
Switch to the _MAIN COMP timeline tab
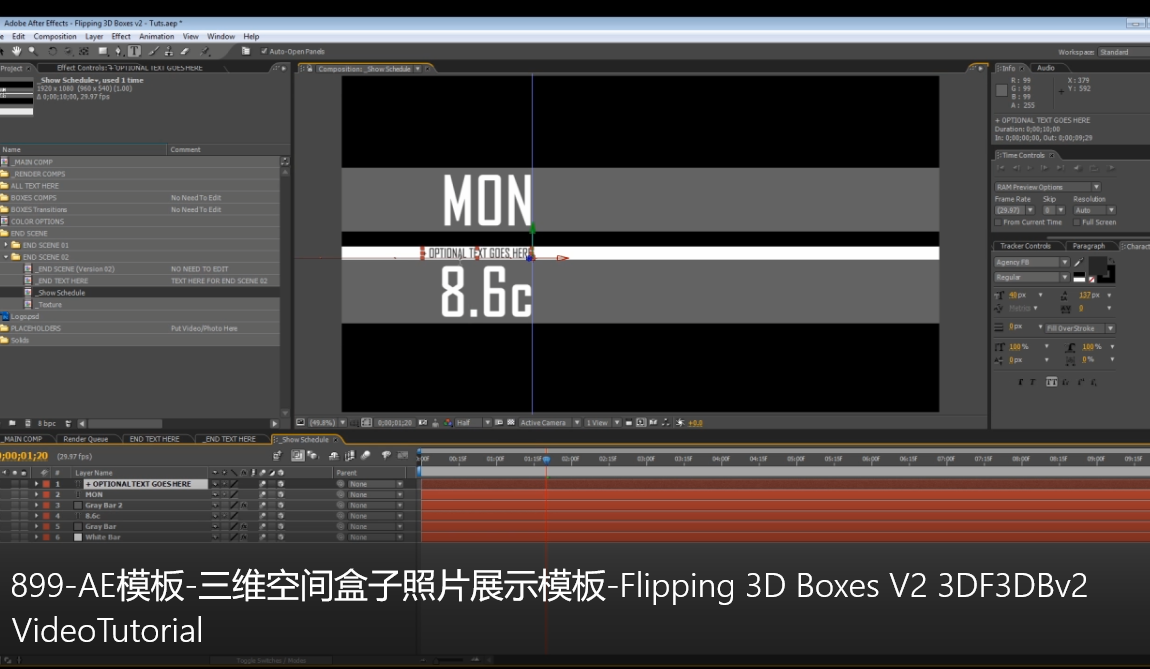tap(23, 439)
